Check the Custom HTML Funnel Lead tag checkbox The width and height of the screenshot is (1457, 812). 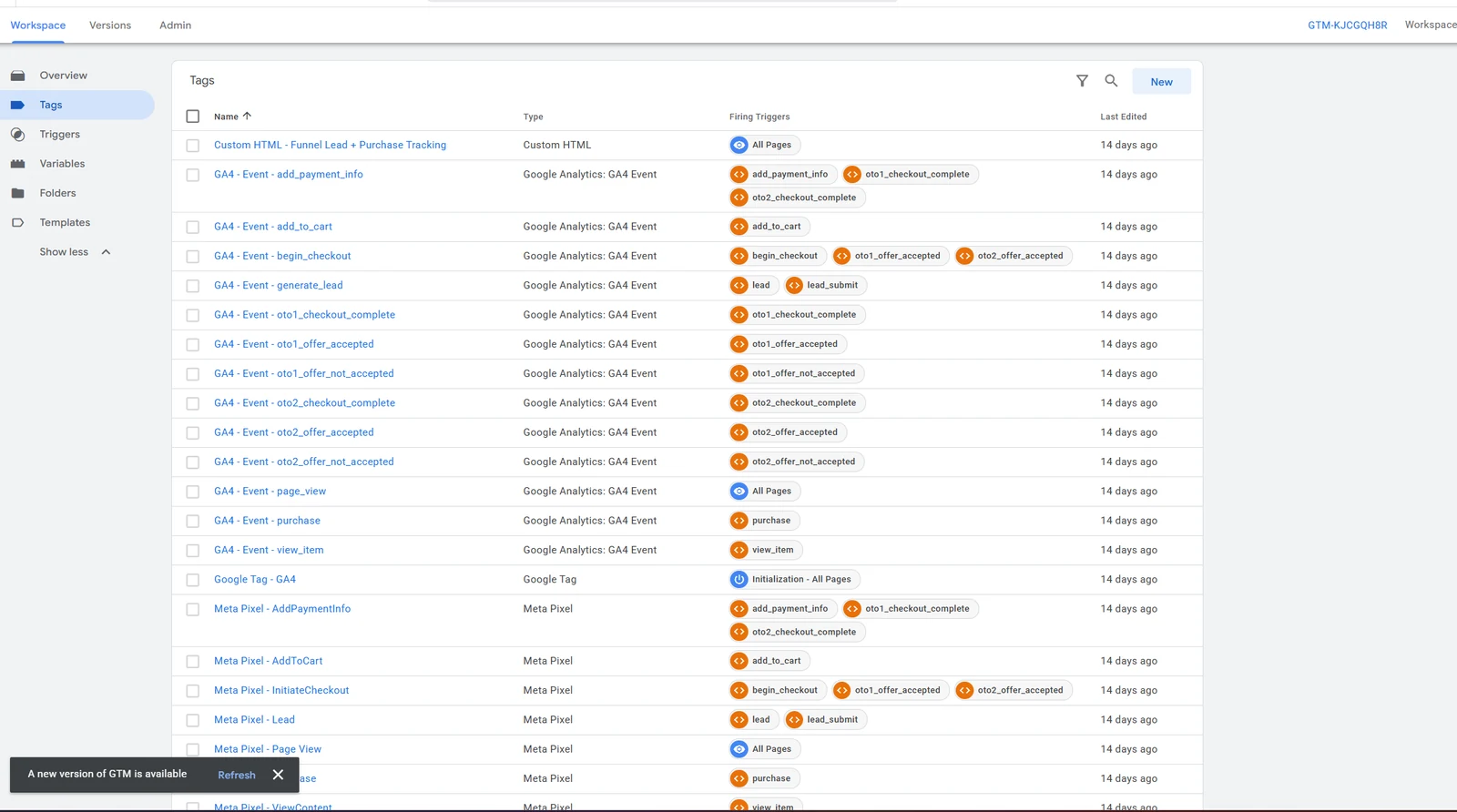click(193, 146)
